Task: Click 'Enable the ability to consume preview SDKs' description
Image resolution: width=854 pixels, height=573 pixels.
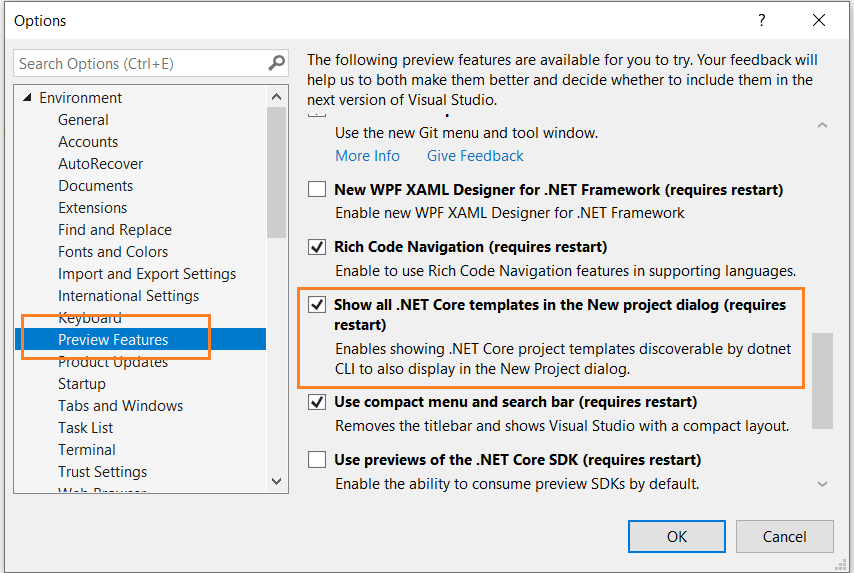Action: coord(517,484)
